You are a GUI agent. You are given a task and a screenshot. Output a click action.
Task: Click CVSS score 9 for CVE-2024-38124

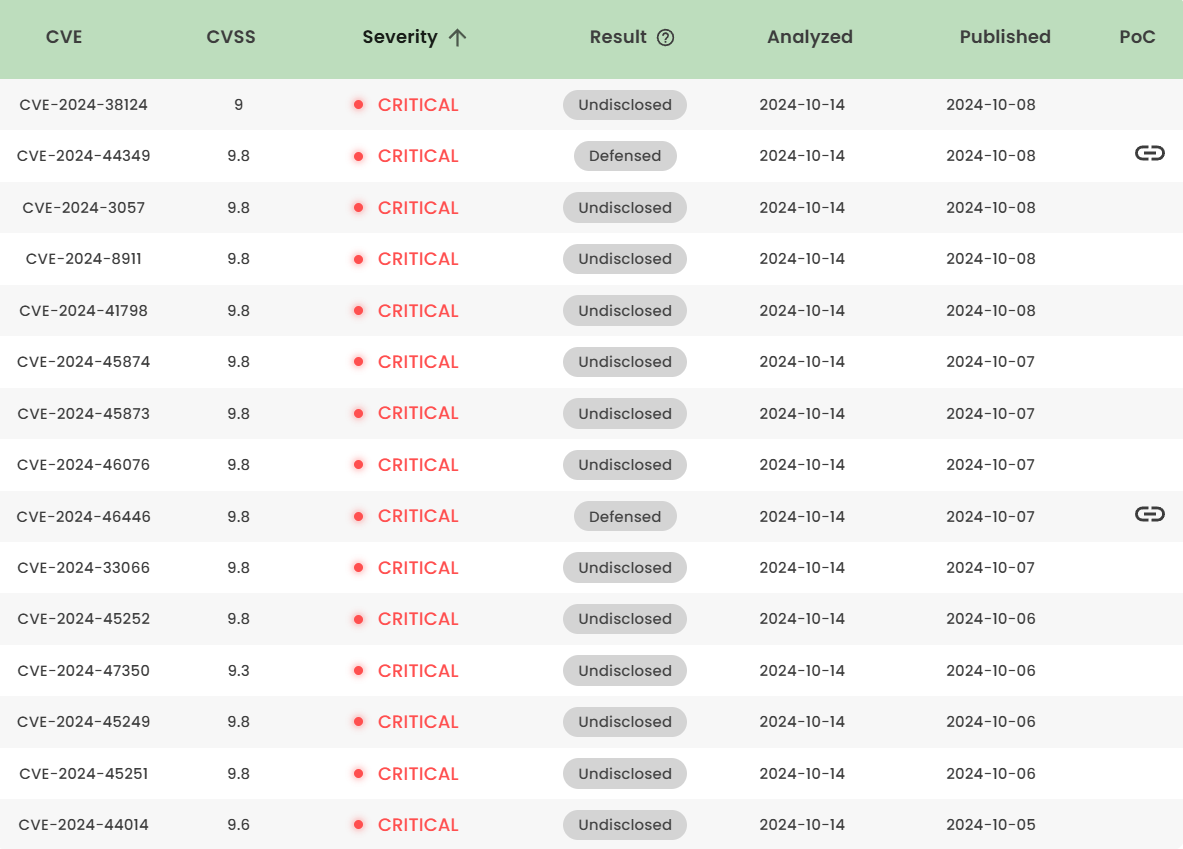[x=238, y=105]
